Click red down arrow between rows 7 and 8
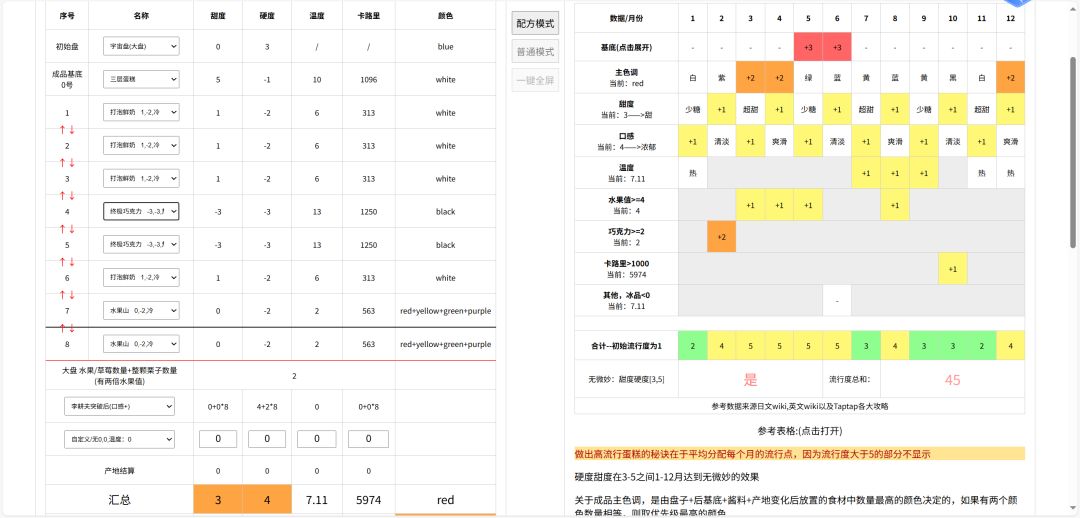The width and height of the screenshot is (1080, 518). (72, 327)
